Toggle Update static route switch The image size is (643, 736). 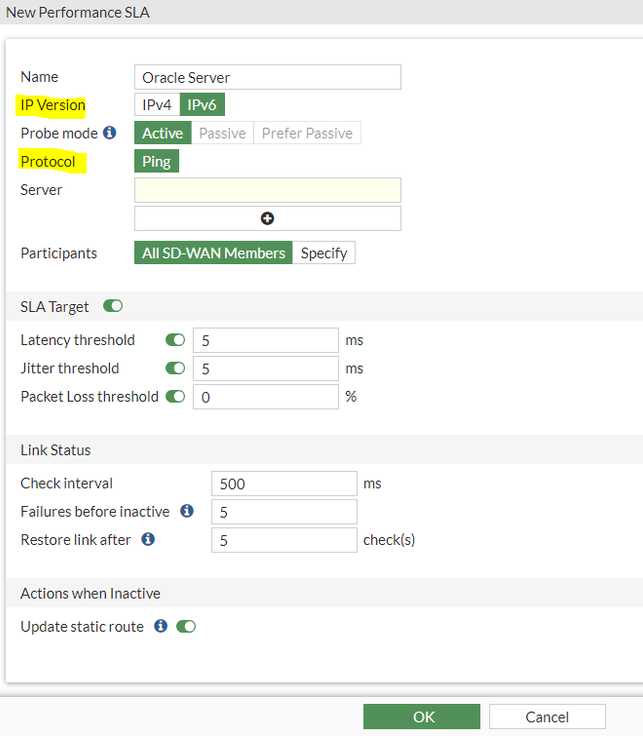186,627
